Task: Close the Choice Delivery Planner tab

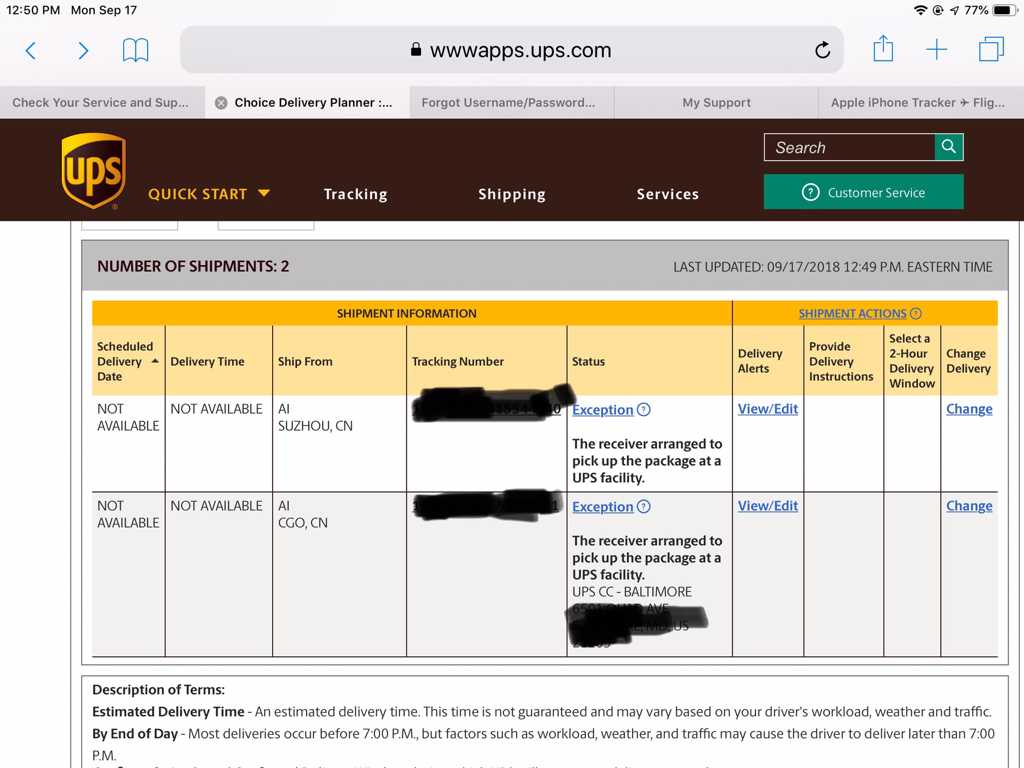Action: click(x=221, y=103)
